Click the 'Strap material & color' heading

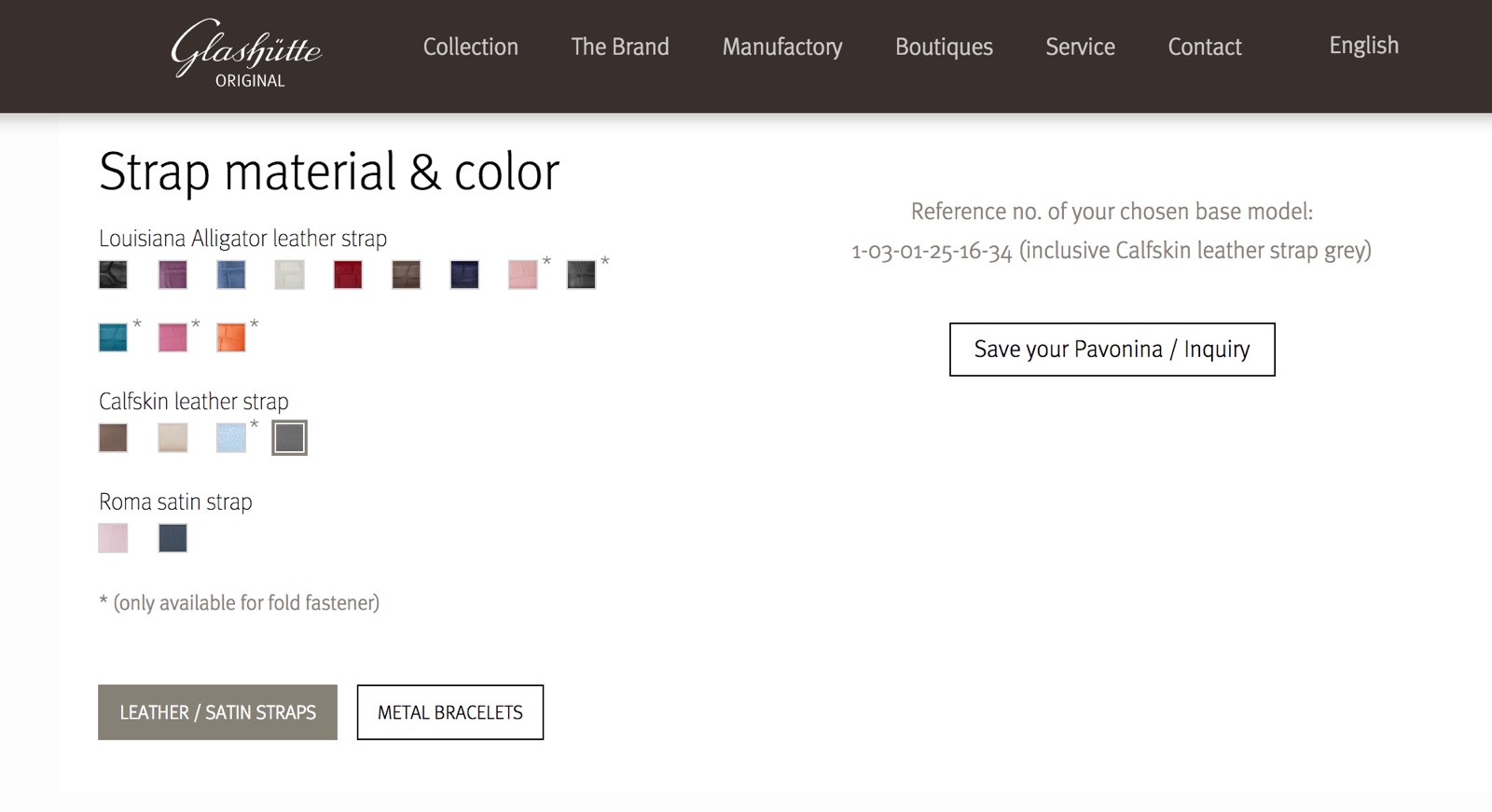coord(329,172)
